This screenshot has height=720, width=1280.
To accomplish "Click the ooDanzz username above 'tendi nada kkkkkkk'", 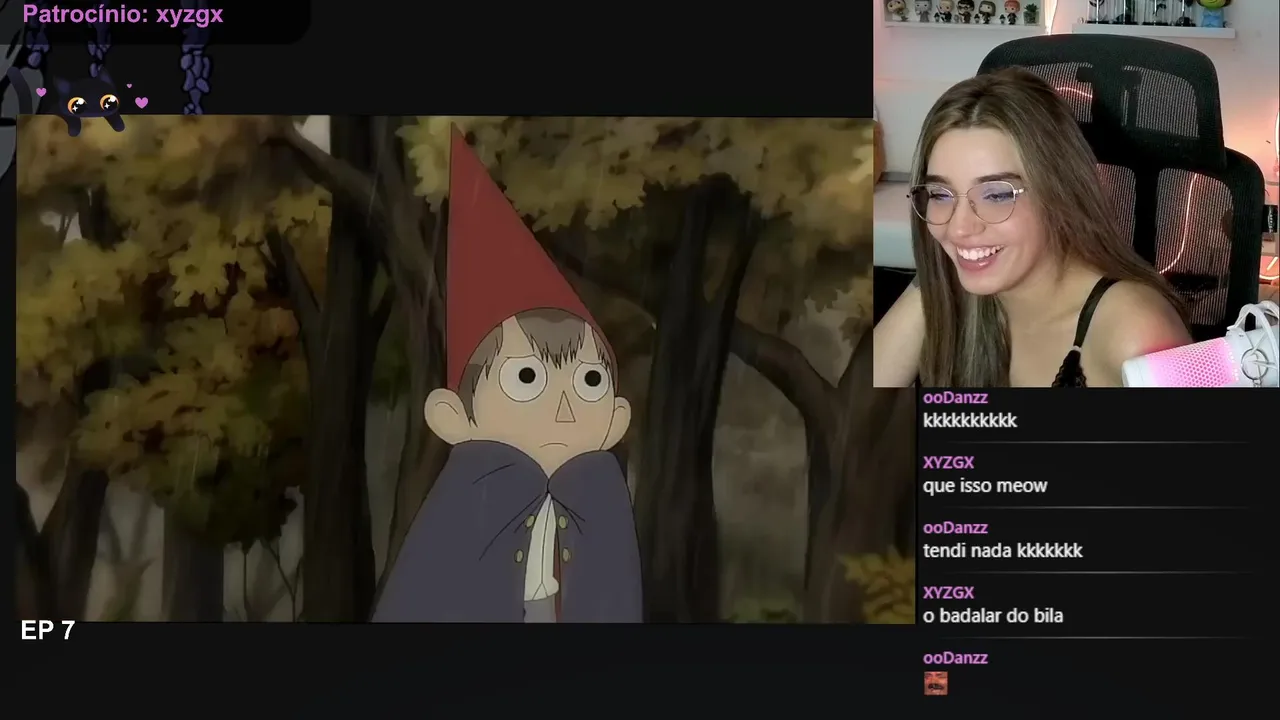I will [955, 528].
